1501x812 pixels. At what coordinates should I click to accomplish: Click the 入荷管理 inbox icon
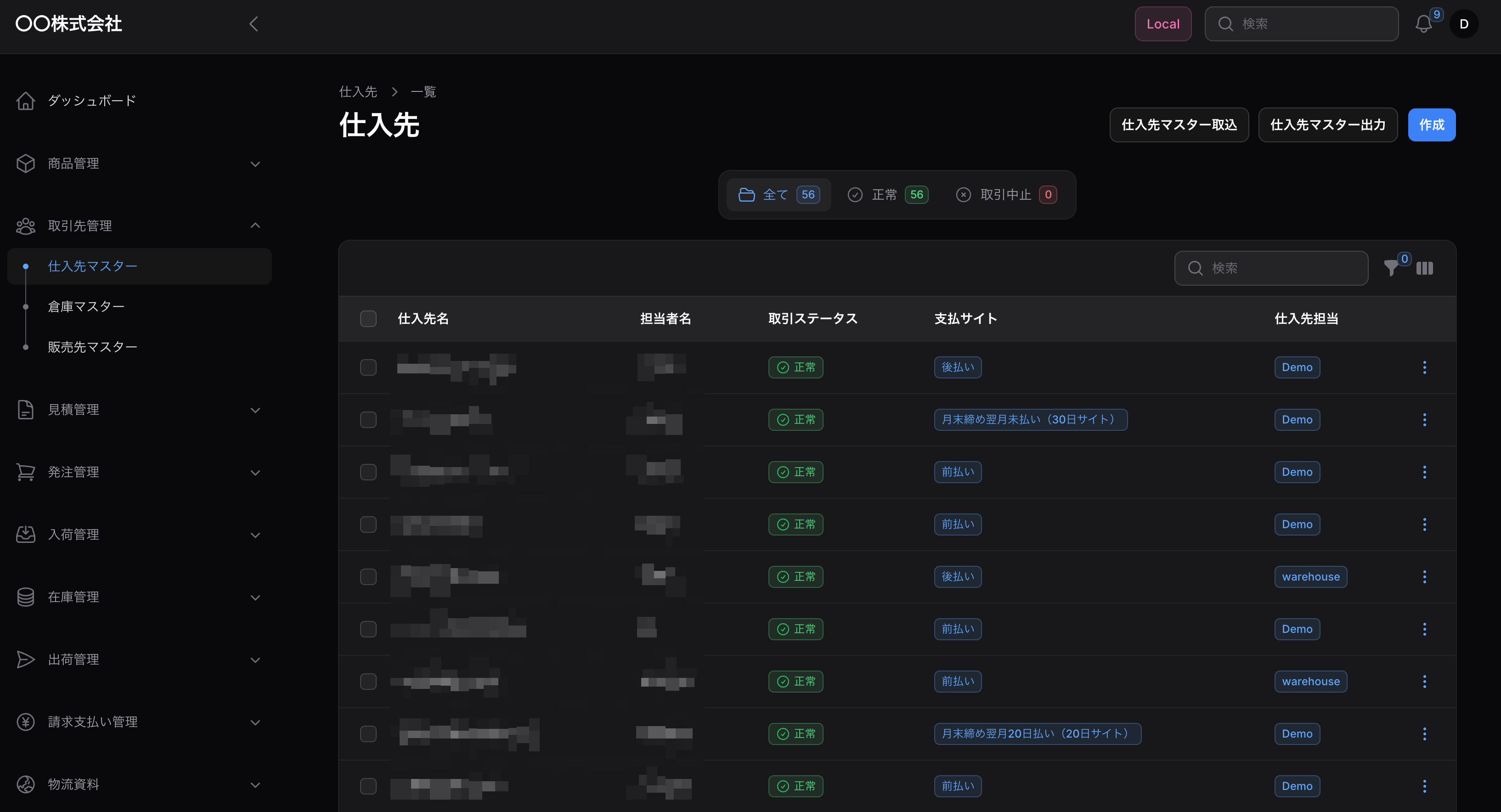26,534
